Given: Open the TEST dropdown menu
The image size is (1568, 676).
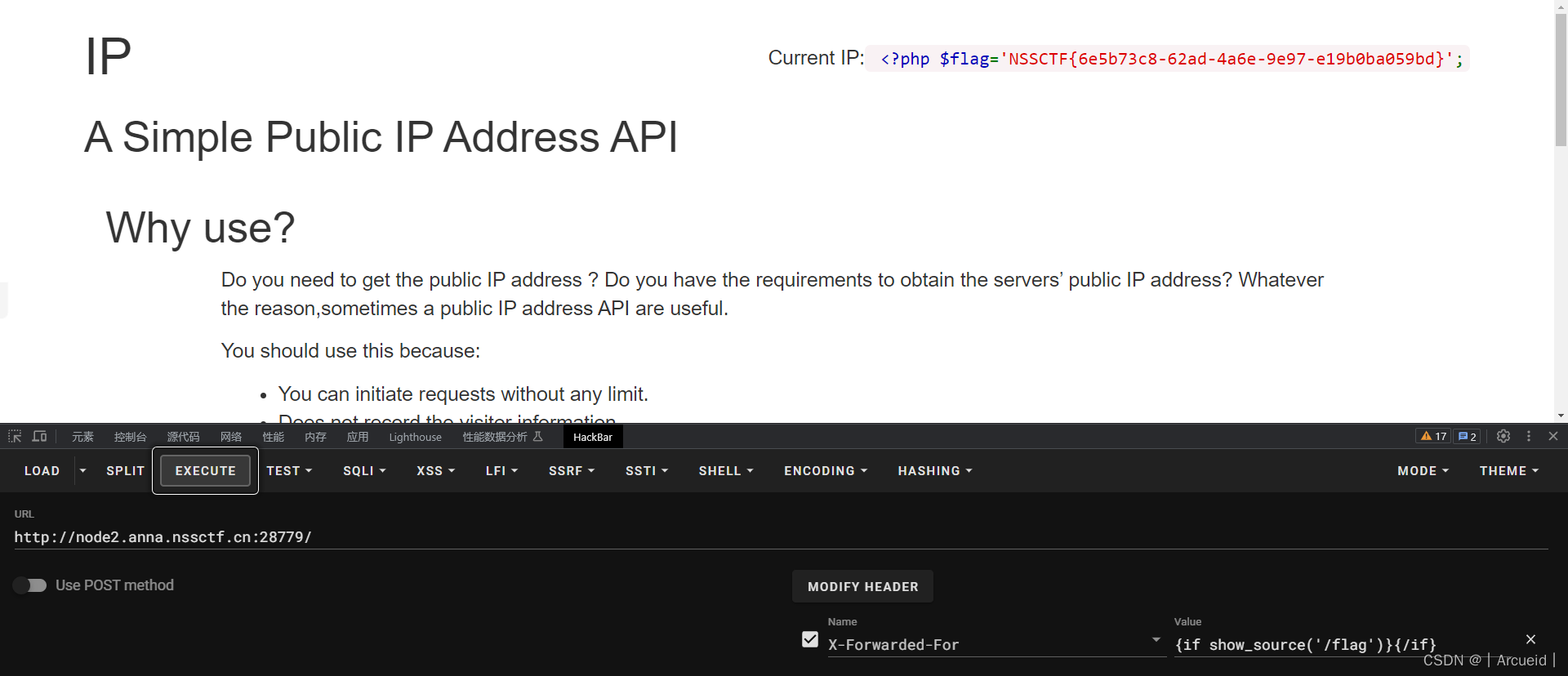Looking at the screenshot, I should point(289,471).
